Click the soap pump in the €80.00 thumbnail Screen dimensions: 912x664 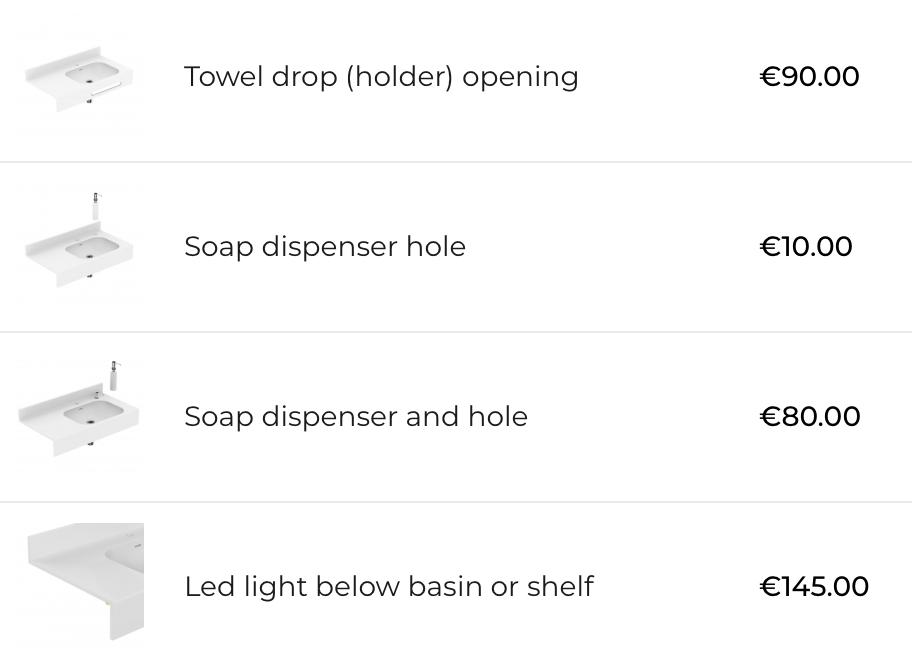click(114, 375)
